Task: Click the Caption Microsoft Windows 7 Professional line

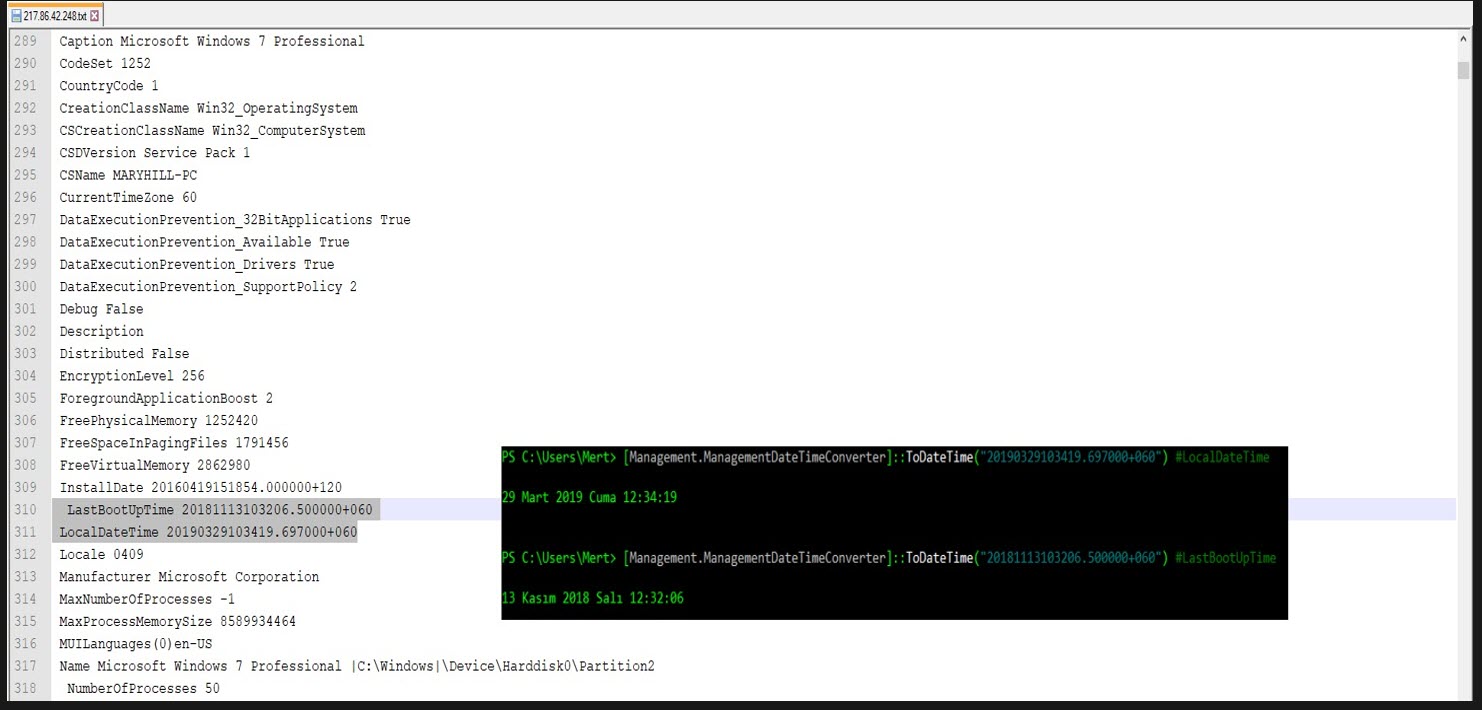Action: tap(211, 41)
